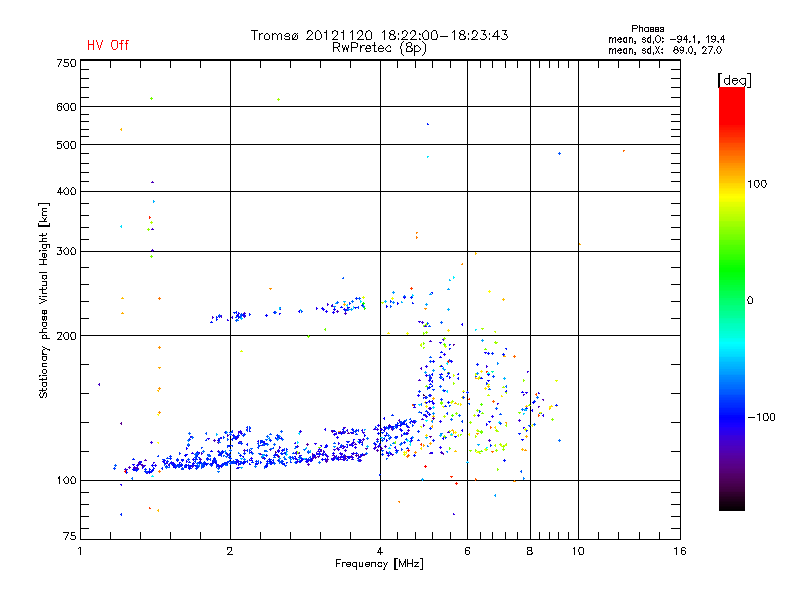Click y-axis tick label "400"
The image size is (800, 600).
(67, 192)
